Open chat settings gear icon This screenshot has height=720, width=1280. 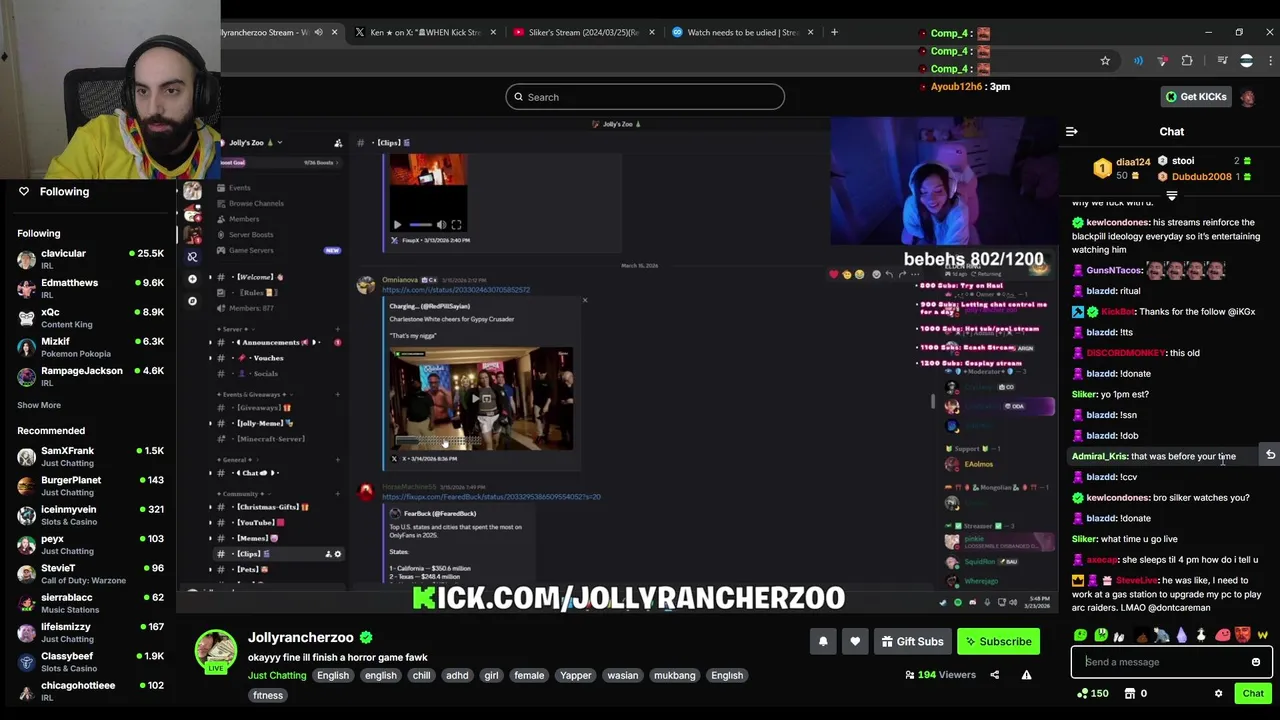click(1218, 693)
